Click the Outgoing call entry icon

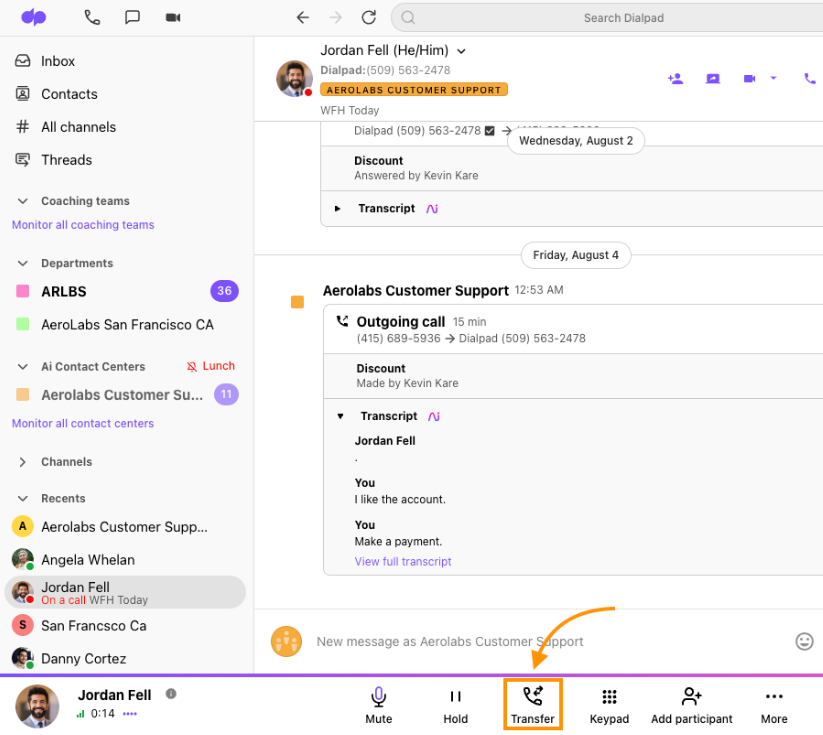point(342,321)
